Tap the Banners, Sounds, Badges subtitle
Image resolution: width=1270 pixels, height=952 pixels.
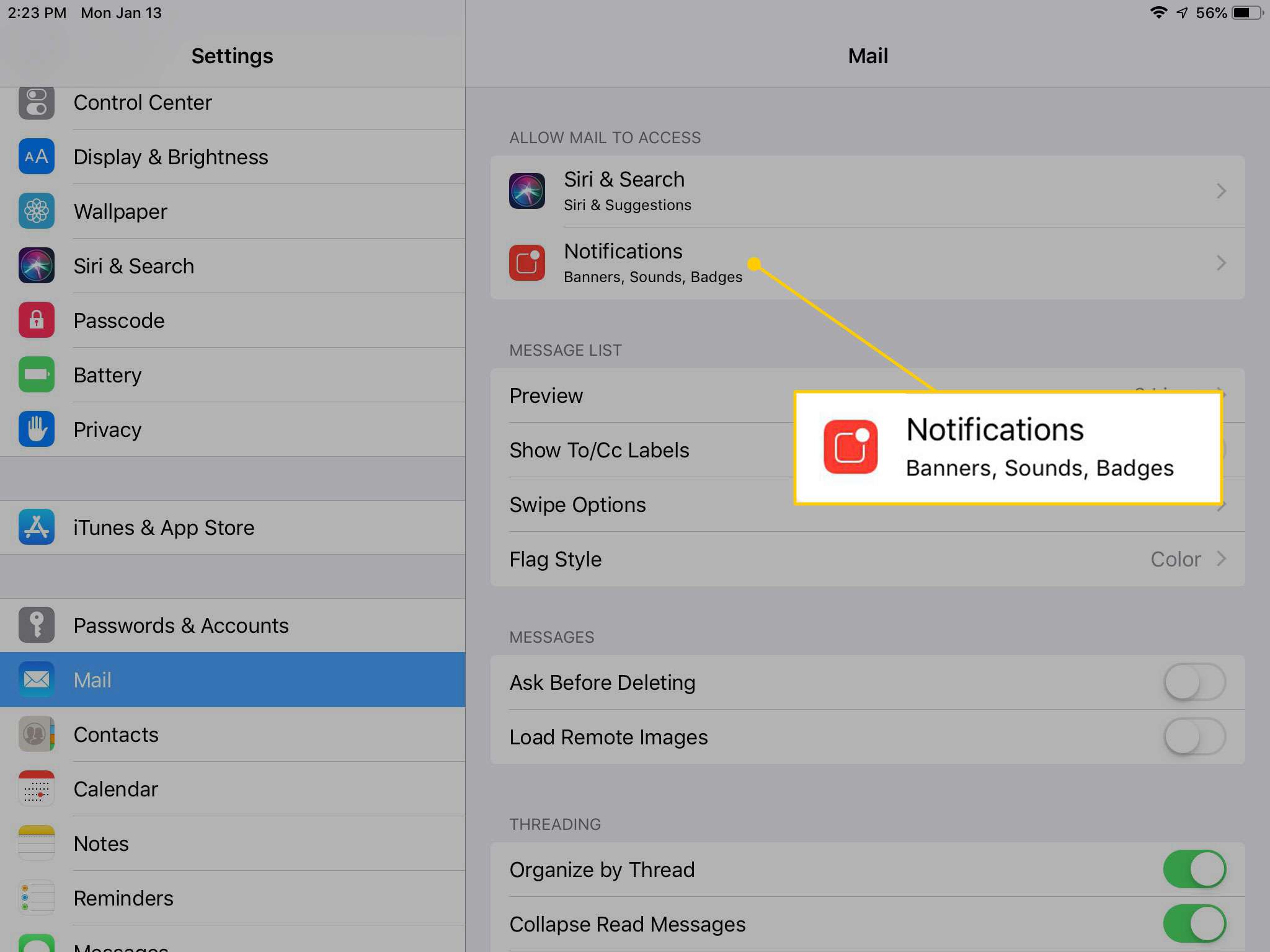click(652, 277)
